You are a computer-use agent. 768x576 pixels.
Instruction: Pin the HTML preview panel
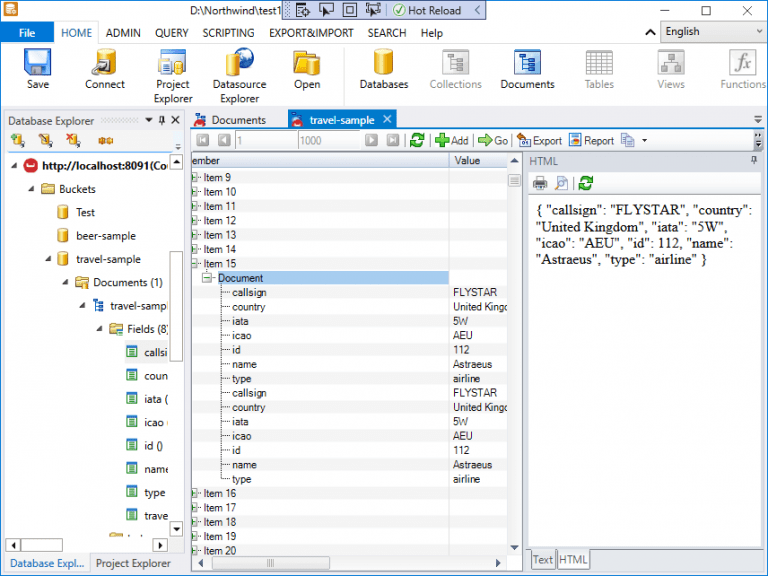[x=754, y=160]
